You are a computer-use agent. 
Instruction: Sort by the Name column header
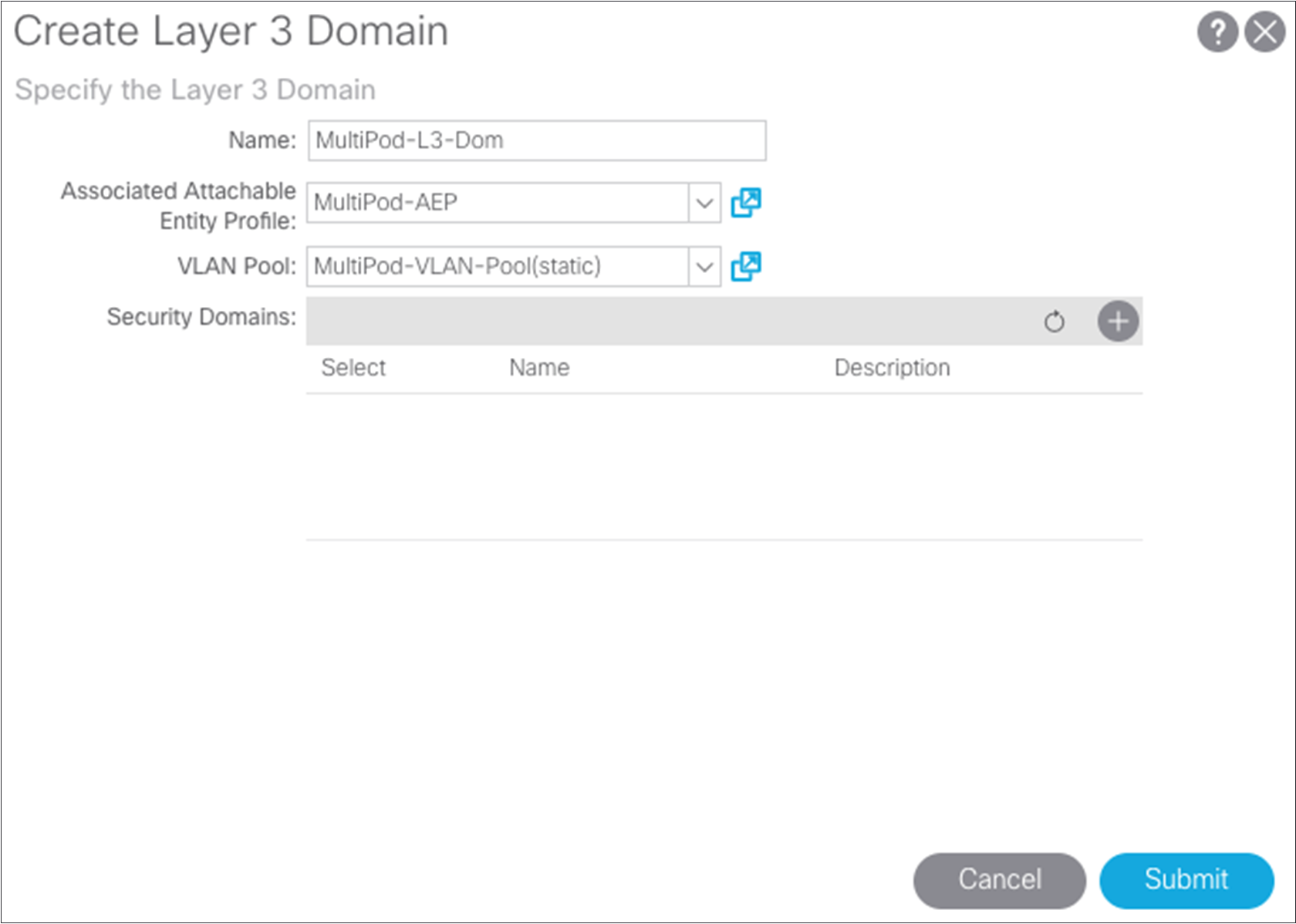[539, 368]
